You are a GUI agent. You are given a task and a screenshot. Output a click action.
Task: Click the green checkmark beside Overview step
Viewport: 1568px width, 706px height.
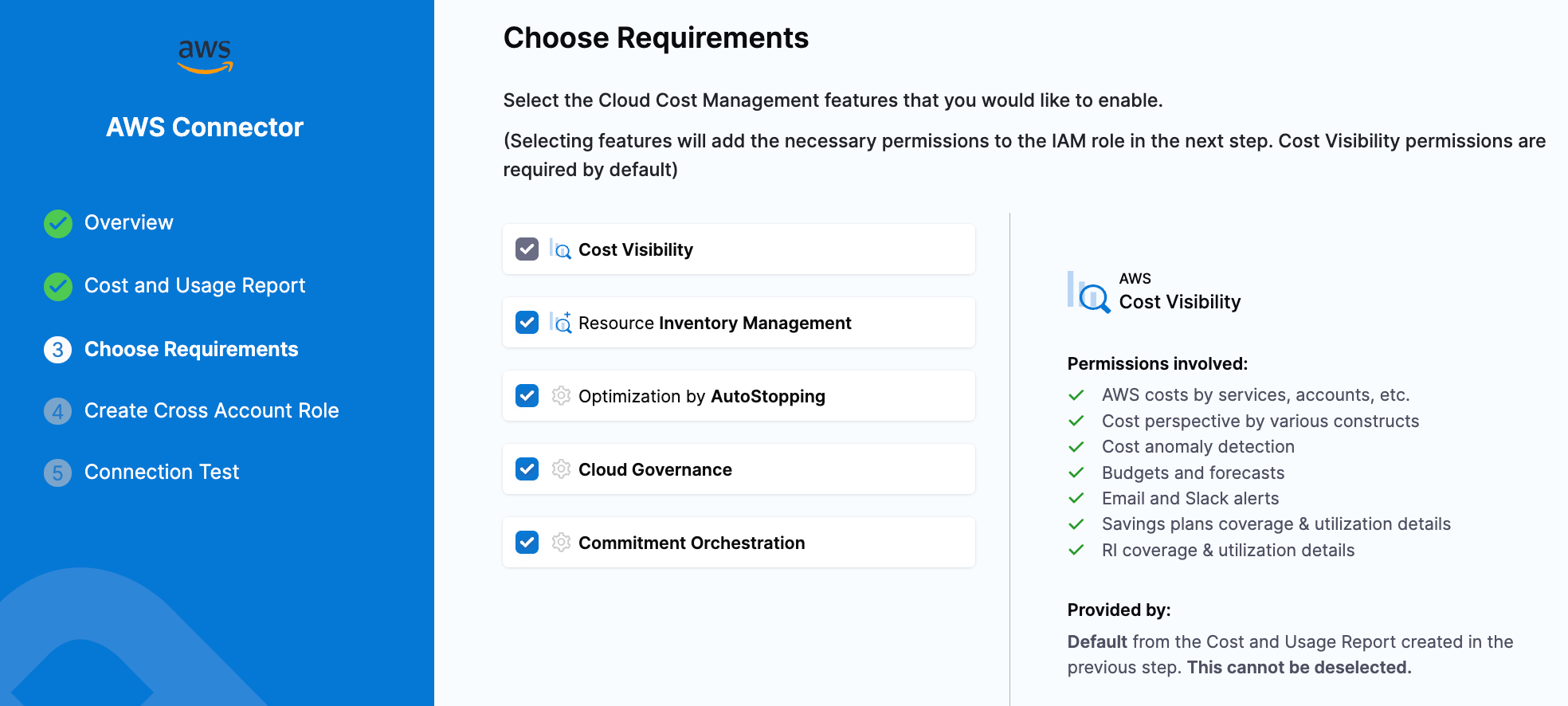point(58,224)
